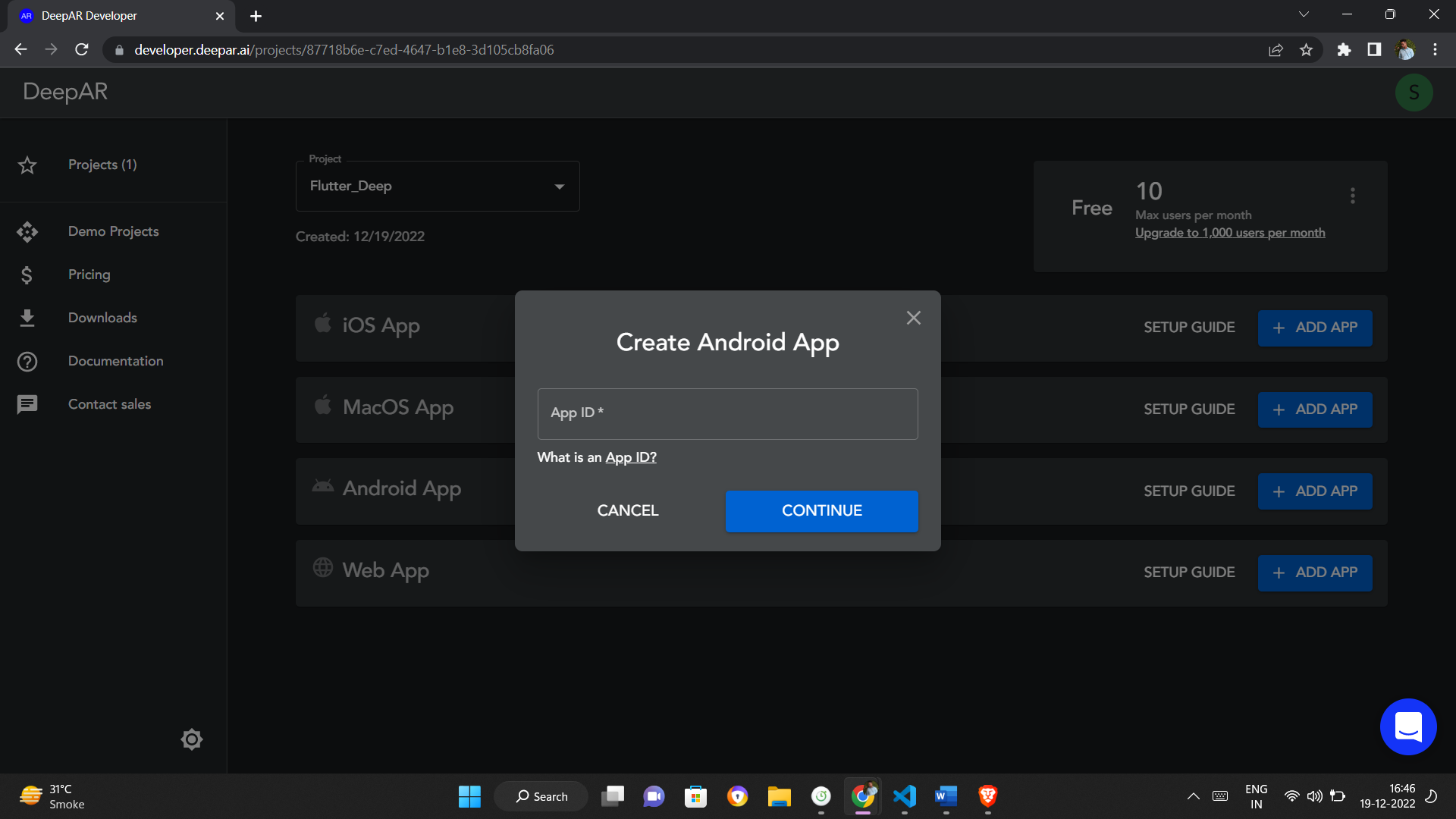
Task: Click the taskbar Search box
Action: [541, 796]
